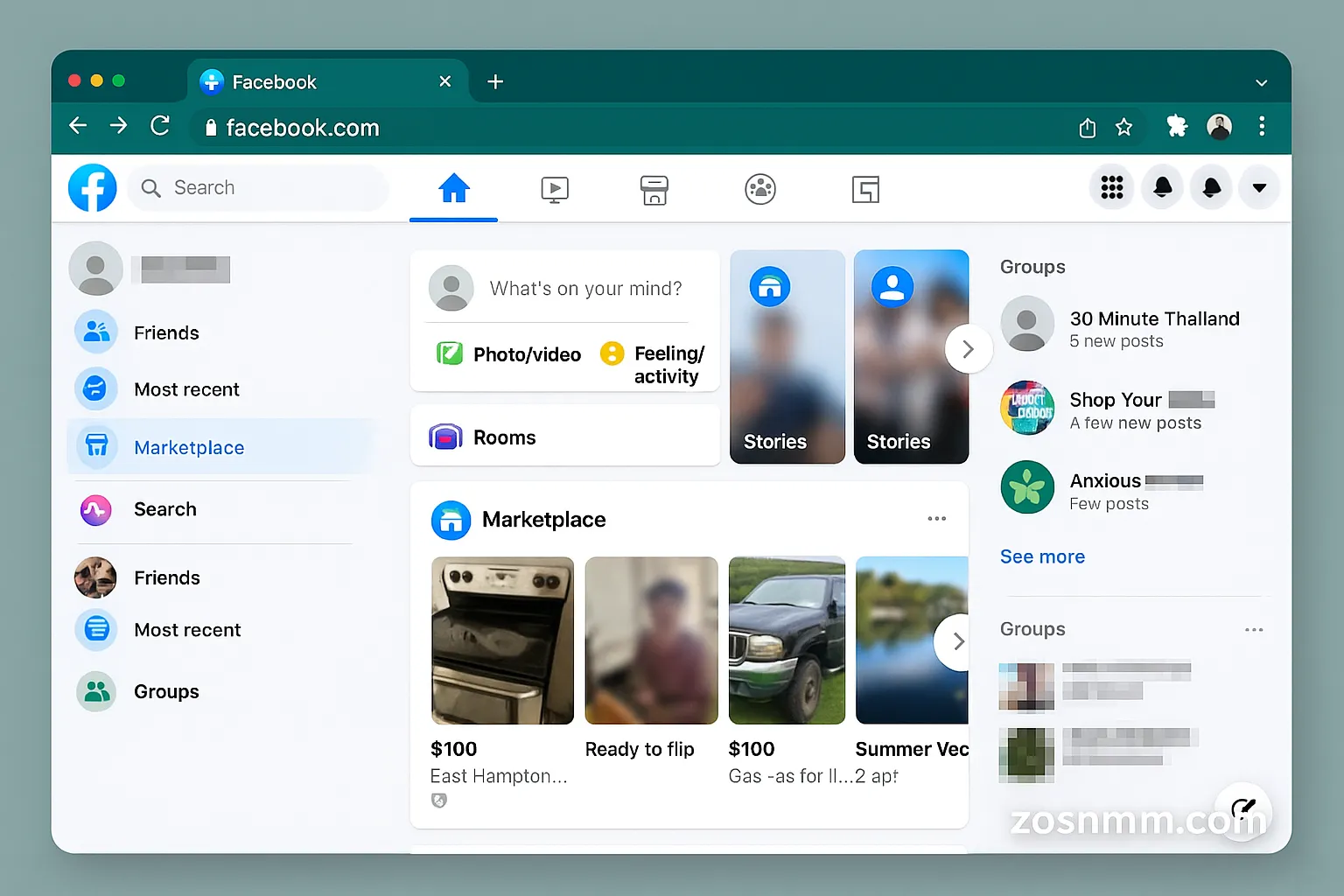
Task: Open your profile avatar in left sidebar
Action: pyautogui.click(x=96, y=268)
